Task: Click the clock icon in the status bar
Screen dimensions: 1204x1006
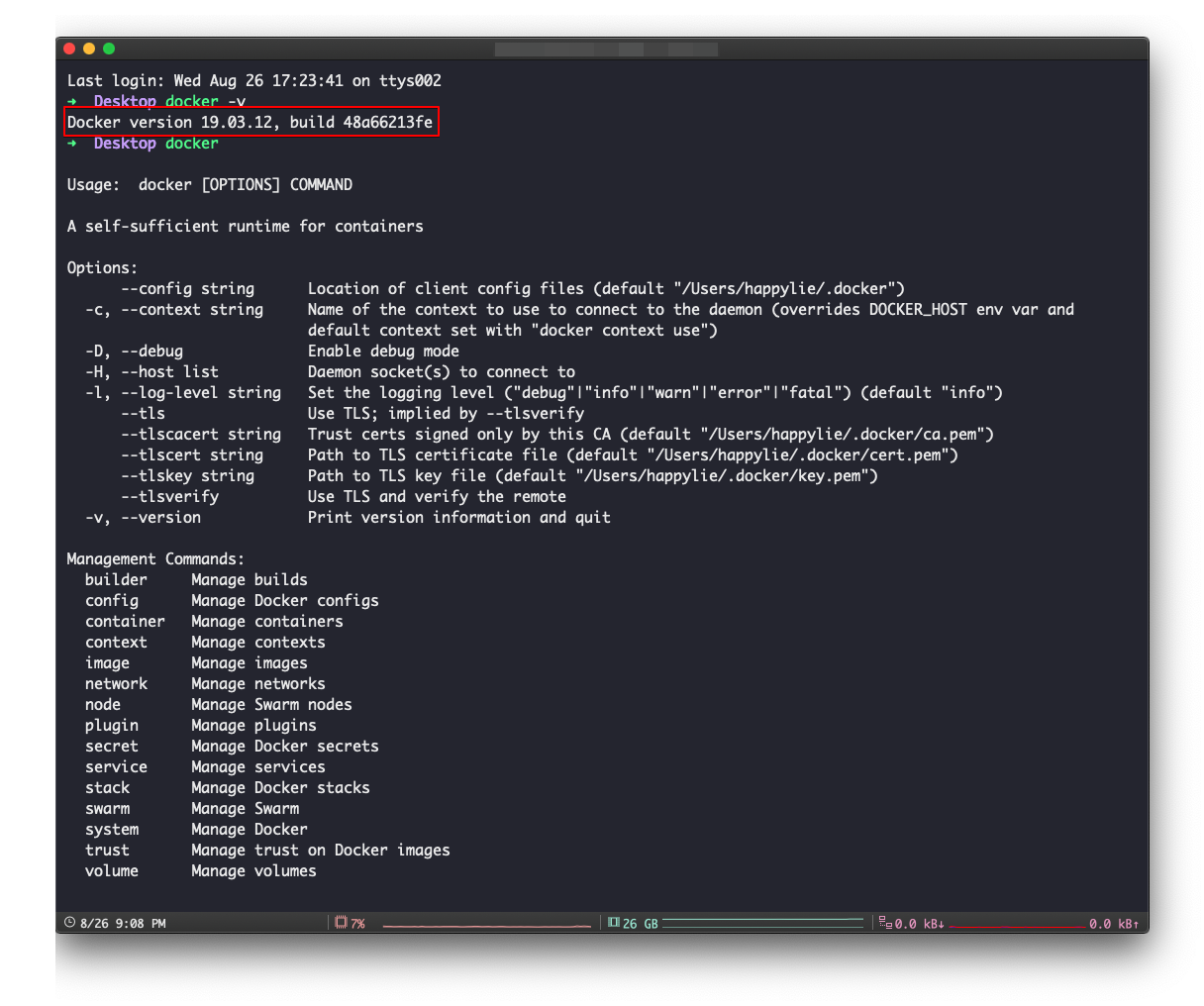Action: click(69, 923)
